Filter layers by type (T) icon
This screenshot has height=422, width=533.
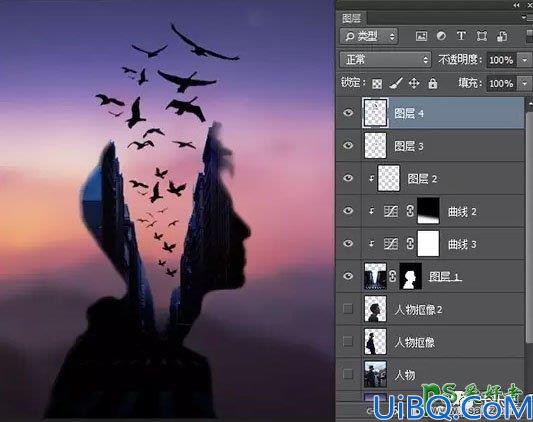[x=461, y=36]
